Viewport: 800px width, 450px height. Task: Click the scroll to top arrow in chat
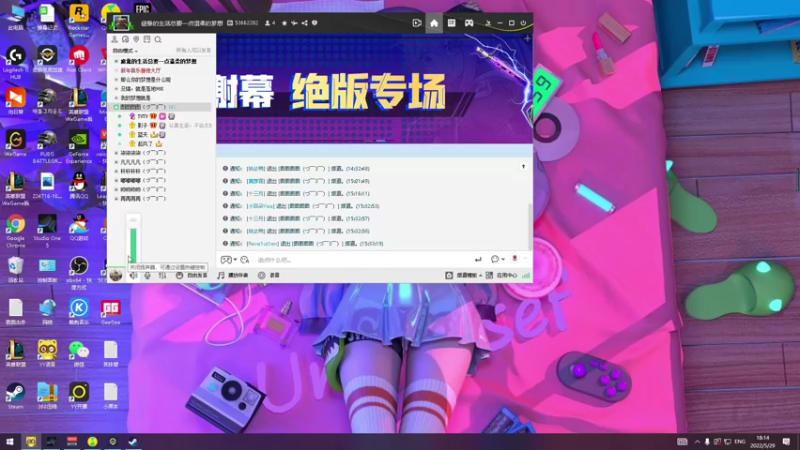point(523,166)
